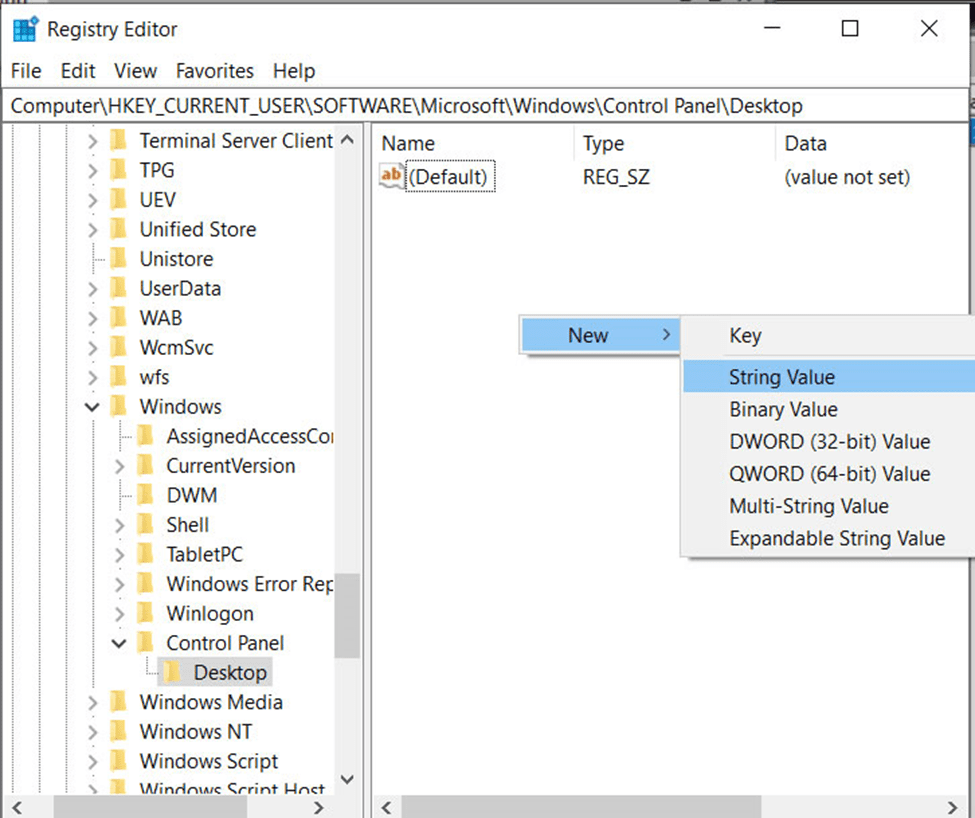Expand the Windows NT key
975x818 pixels.
(x=92, y=732)
